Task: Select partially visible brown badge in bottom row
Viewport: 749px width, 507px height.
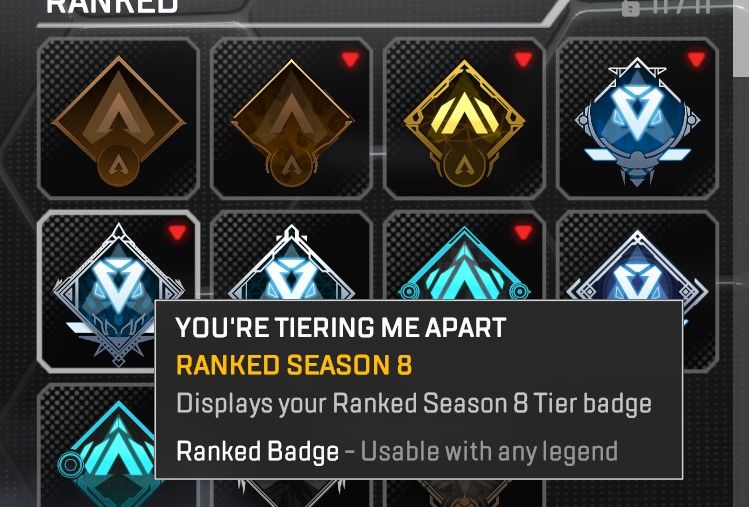Action: click(x=464, y=493)
